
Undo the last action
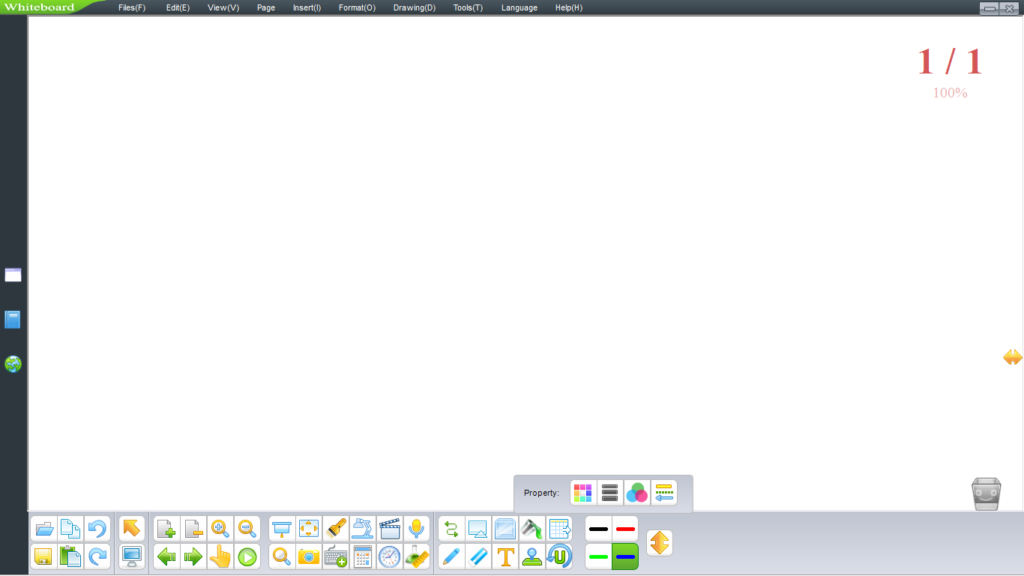[97, 528]
